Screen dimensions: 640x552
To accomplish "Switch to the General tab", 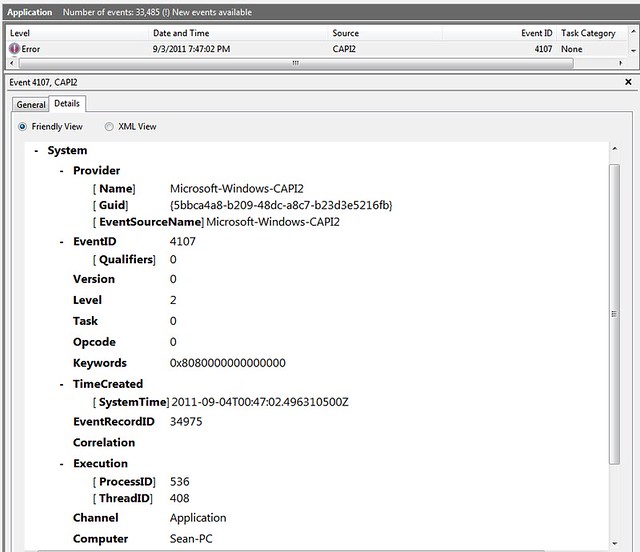I will (x=31, y=105).
